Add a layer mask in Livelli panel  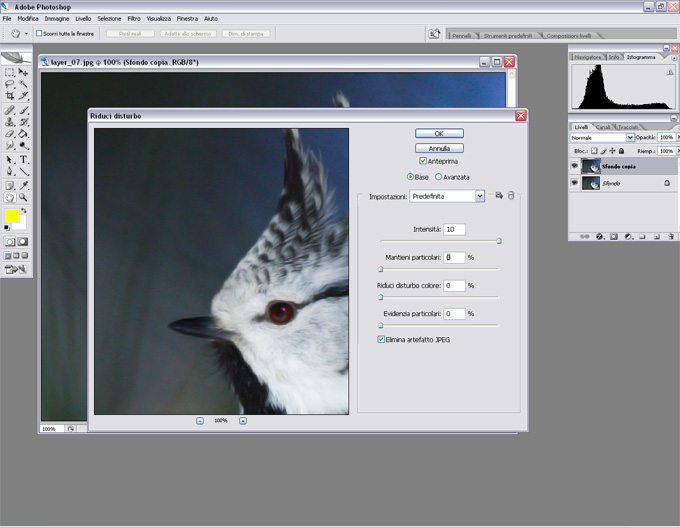[x=614, y=237]
